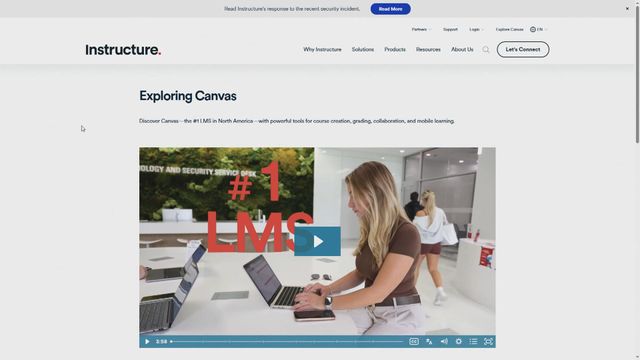Click the Instructure logo
The width and height of the screenshot is (640, 360).
pos(123,50)
